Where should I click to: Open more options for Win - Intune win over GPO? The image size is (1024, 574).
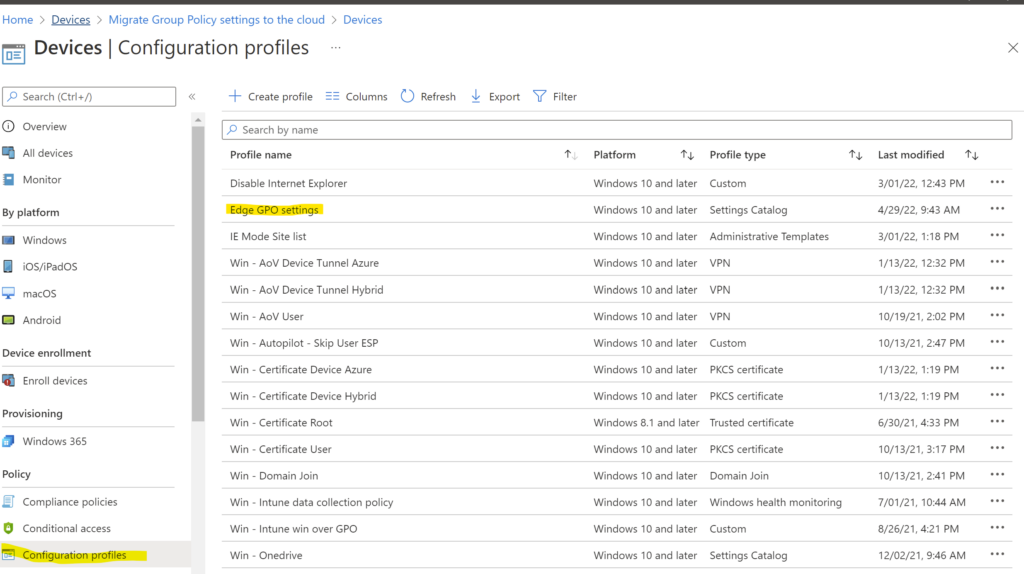(997, 528)
